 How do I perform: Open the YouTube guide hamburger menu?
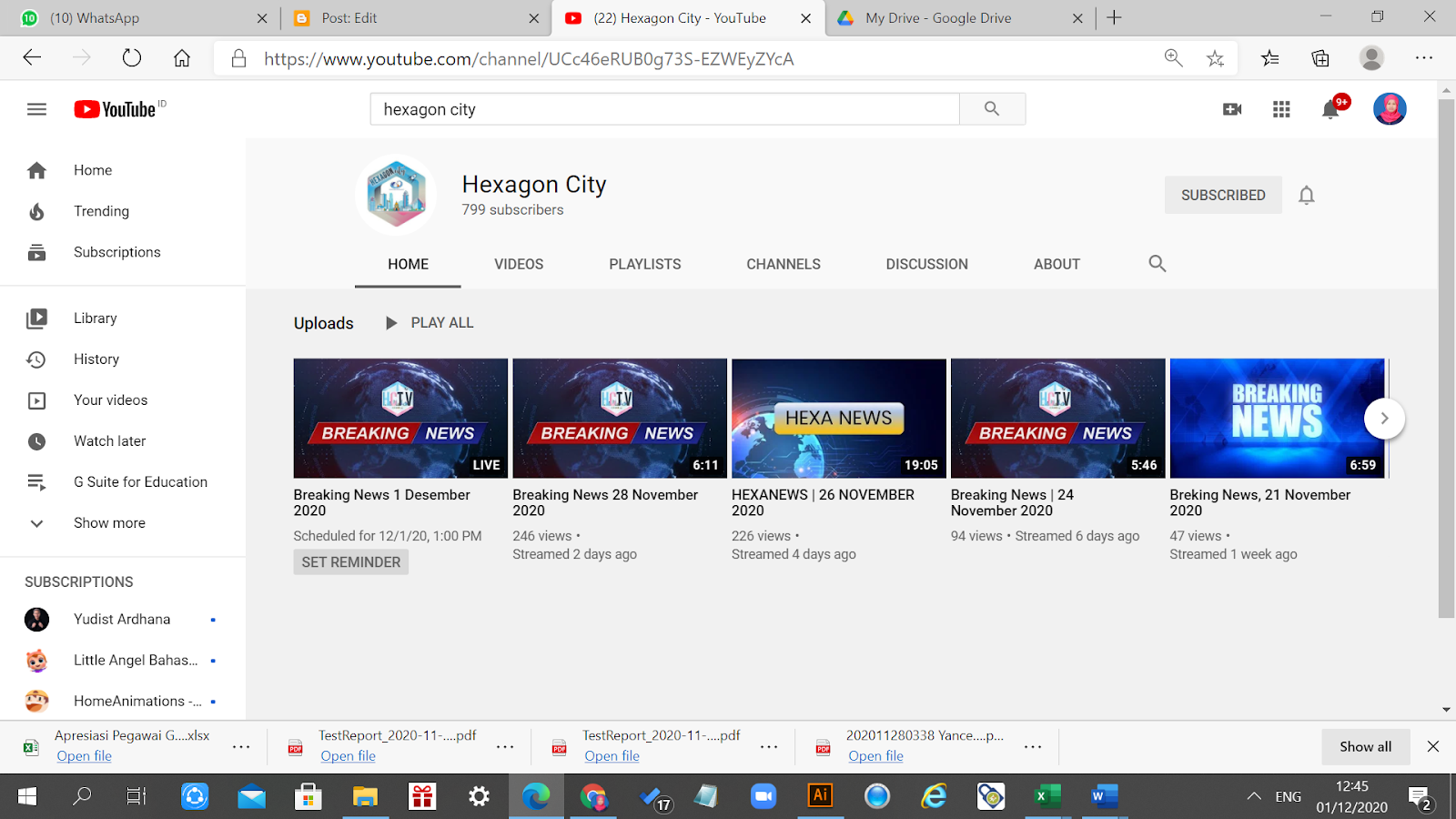pos(36,109)
